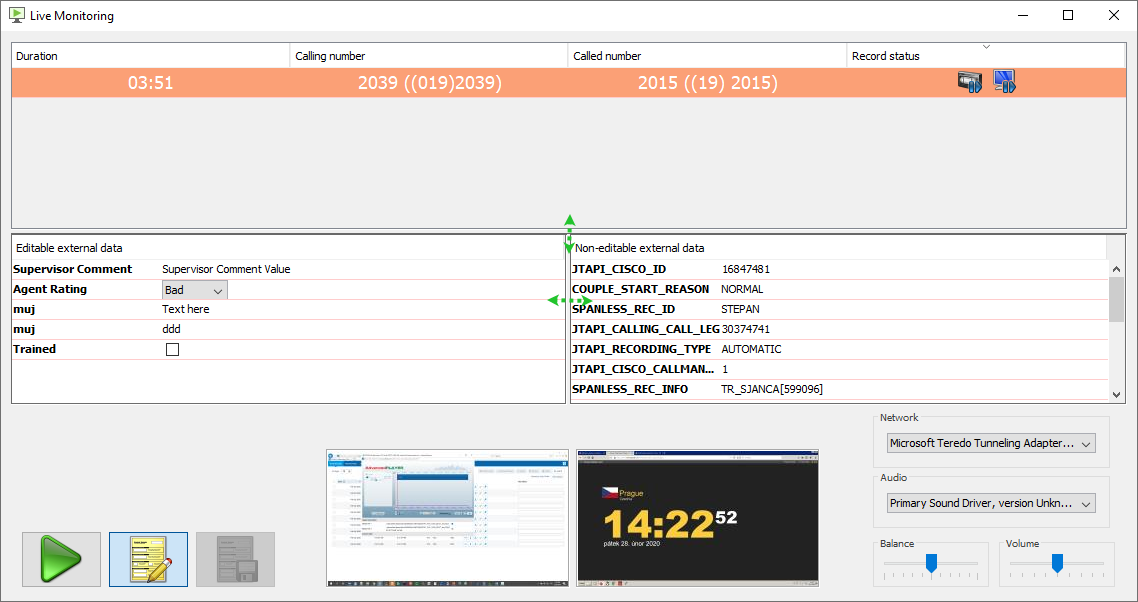The image size is (1138, 602).
Task: Click the grayed-out save data floppy icon
Action: pos(235,559)
